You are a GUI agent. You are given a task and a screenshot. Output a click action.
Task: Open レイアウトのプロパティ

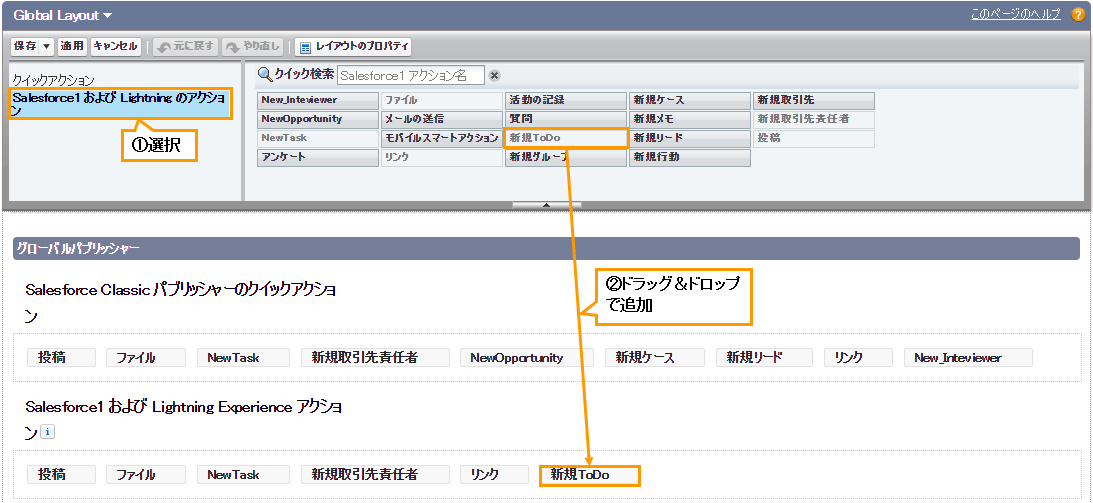(x=353, y=47)
